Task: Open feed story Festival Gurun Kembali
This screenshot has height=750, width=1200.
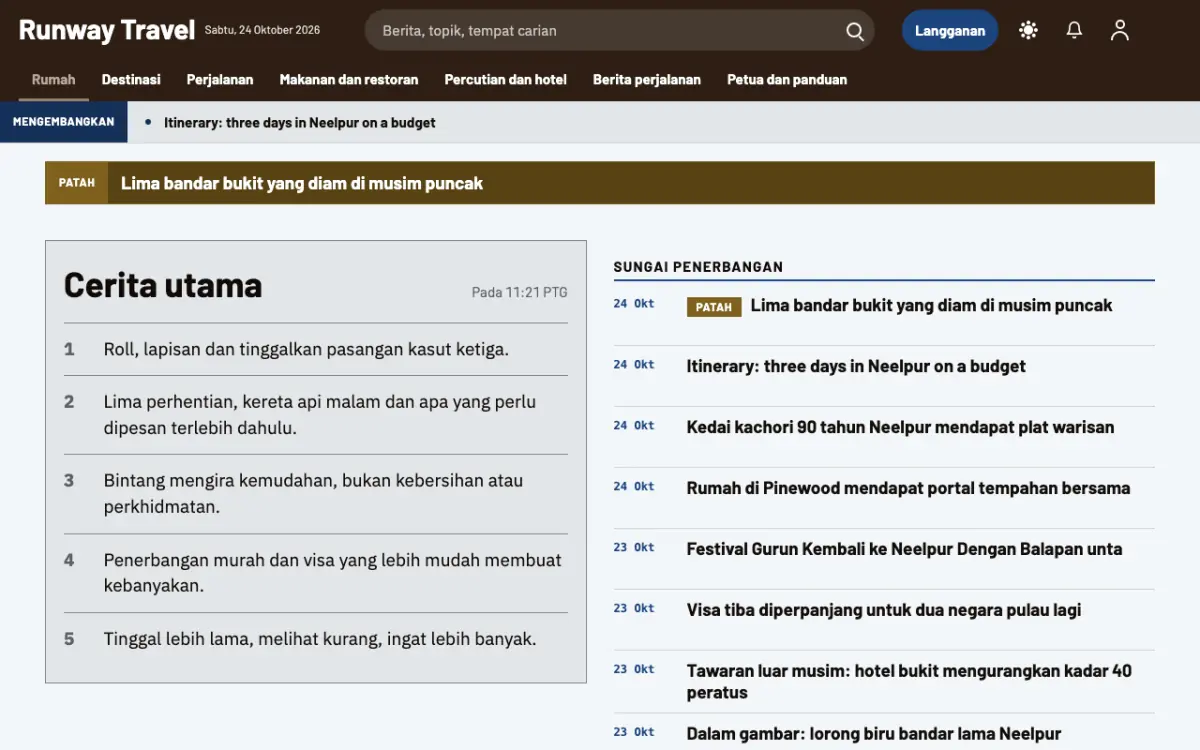Action: point(904,550)
